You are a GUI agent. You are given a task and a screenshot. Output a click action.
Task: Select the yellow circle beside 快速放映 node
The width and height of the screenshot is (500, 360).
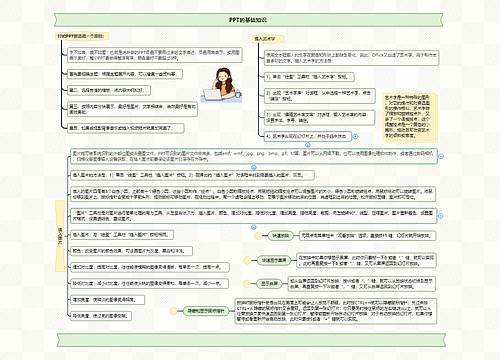[258, 236]
